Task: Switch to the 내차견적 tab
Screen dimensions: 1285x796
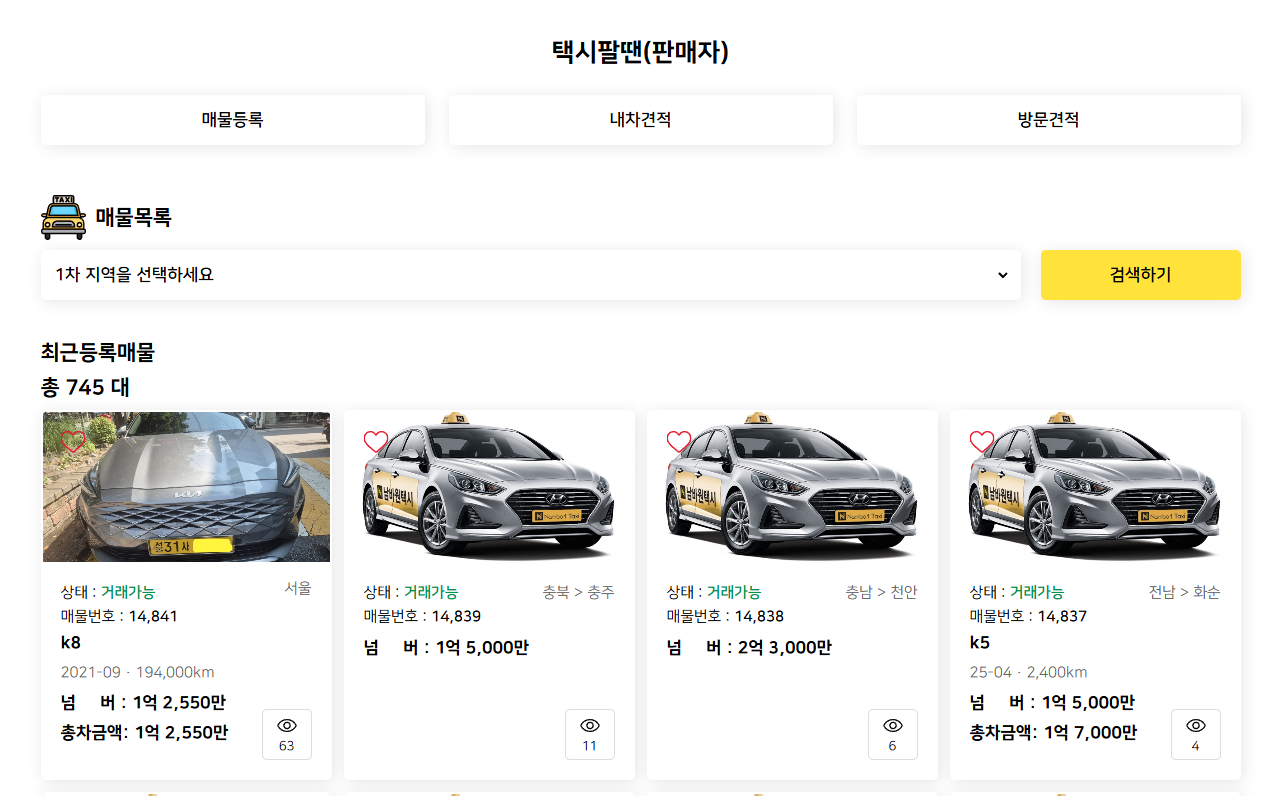Action: [x=640, y=119]
